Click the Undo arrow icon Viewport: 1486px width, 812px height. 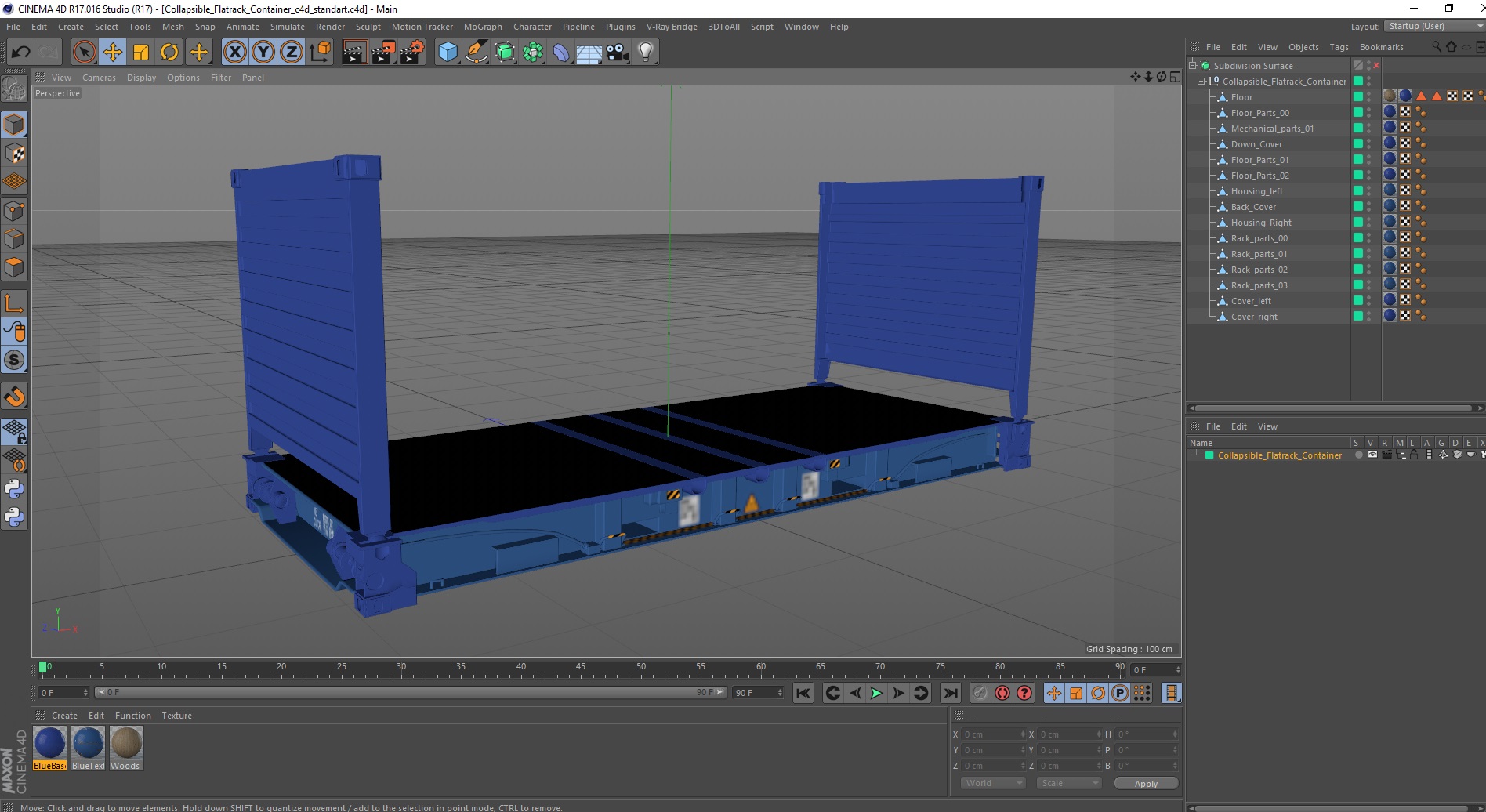(21, 53)
